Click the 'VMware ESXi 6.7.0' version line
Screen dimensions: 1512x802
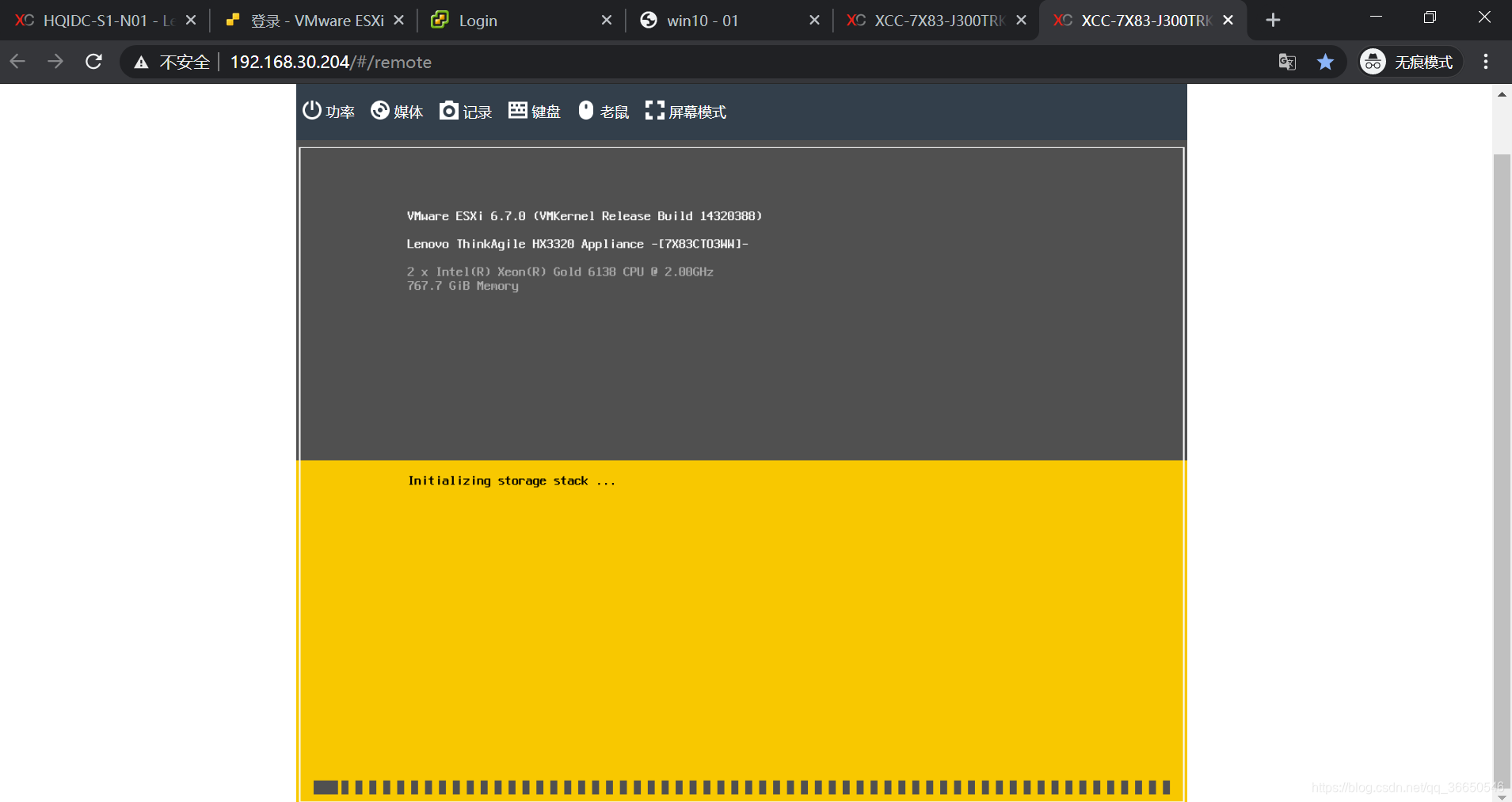[585, 216]
